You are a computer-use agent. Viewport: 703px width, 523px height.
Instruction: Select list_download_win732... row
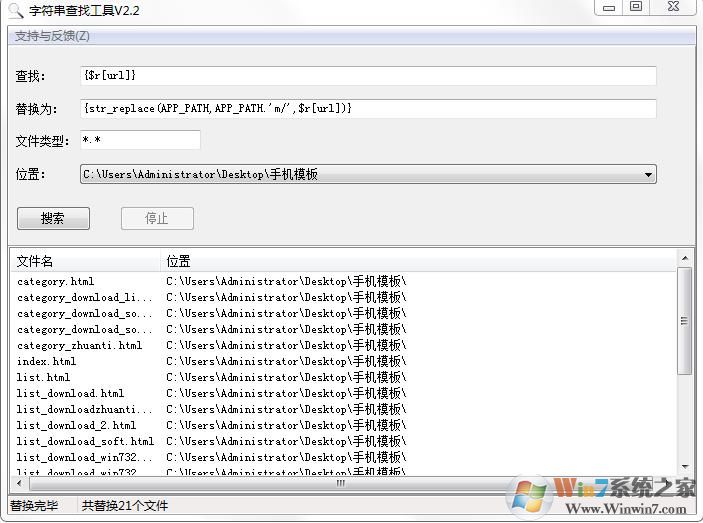[85, 458]
